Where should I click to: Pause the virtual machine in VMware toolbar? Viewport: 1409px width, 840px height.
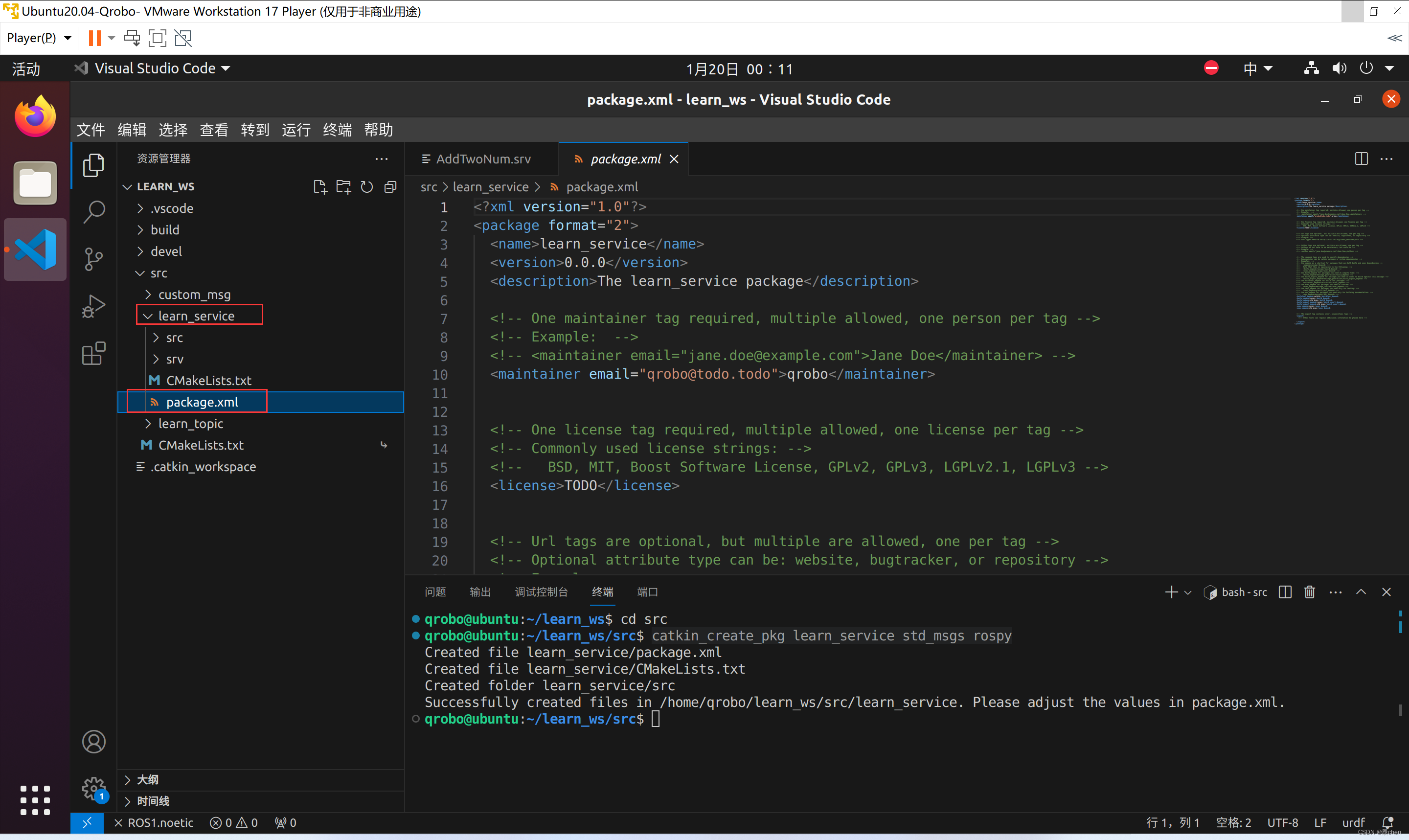click(x=94, y=38)
